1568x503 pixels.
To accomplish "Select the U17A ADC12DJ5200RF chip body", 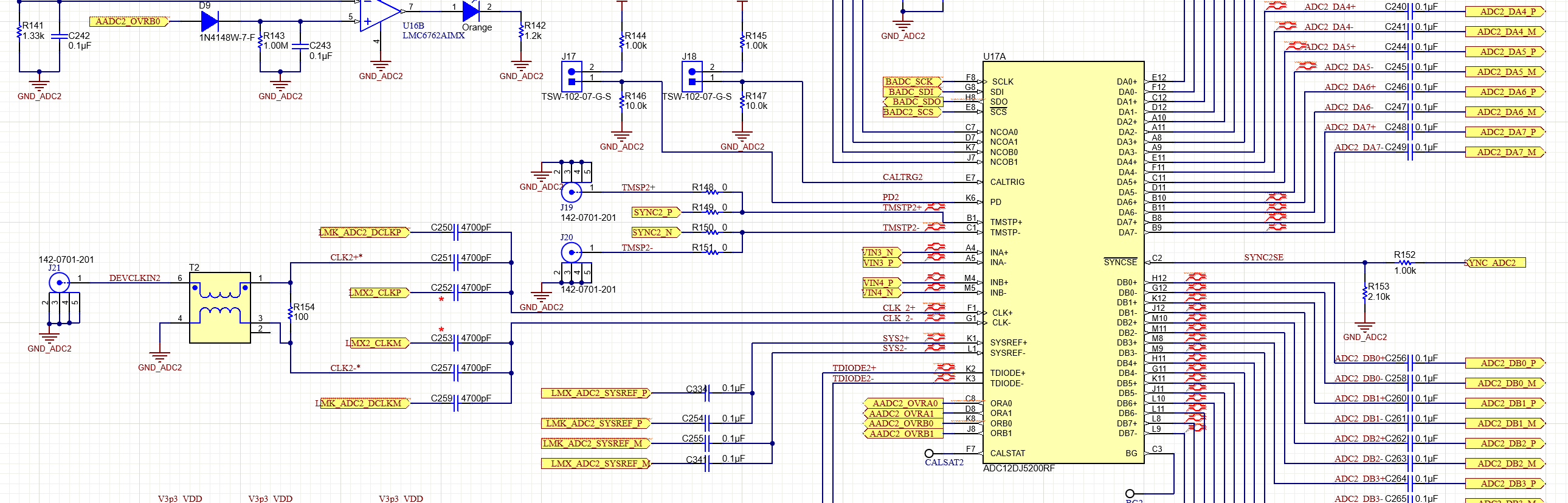I will (x=1063, y=262).
